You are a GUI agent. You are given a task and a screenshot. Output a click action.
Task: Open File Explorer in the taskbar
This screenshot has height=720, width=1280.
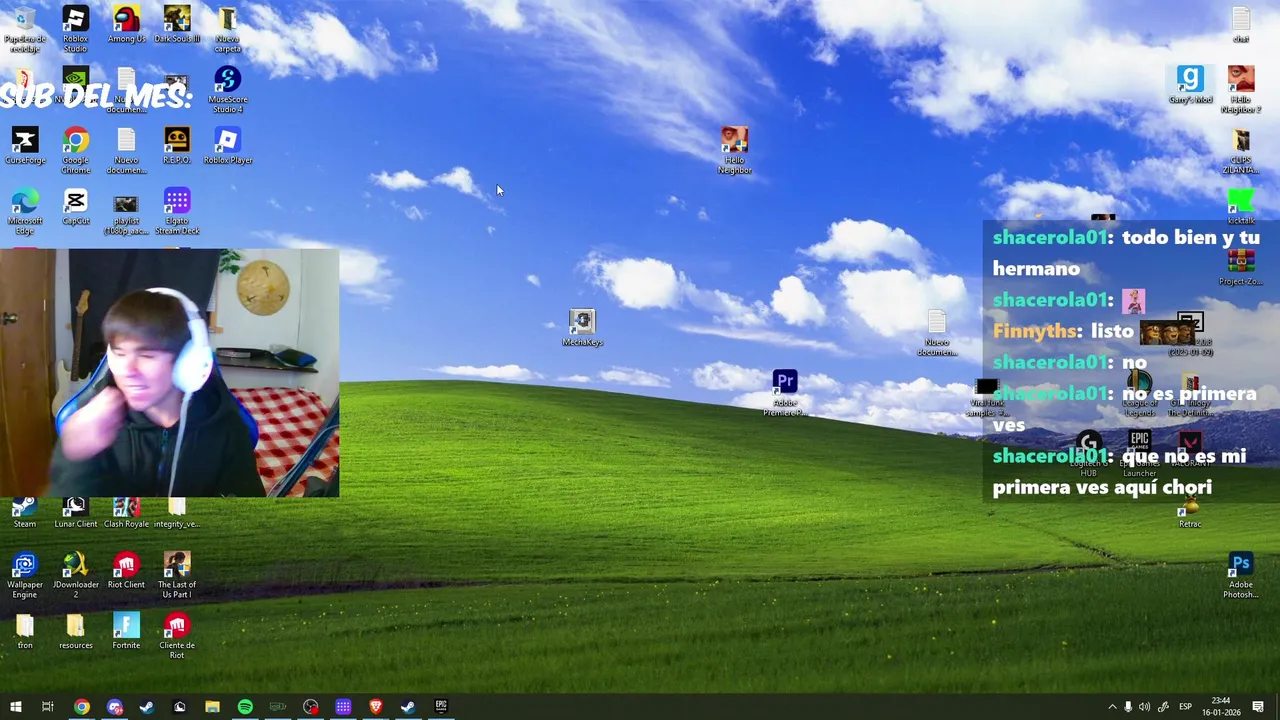[x=212, y=707]
